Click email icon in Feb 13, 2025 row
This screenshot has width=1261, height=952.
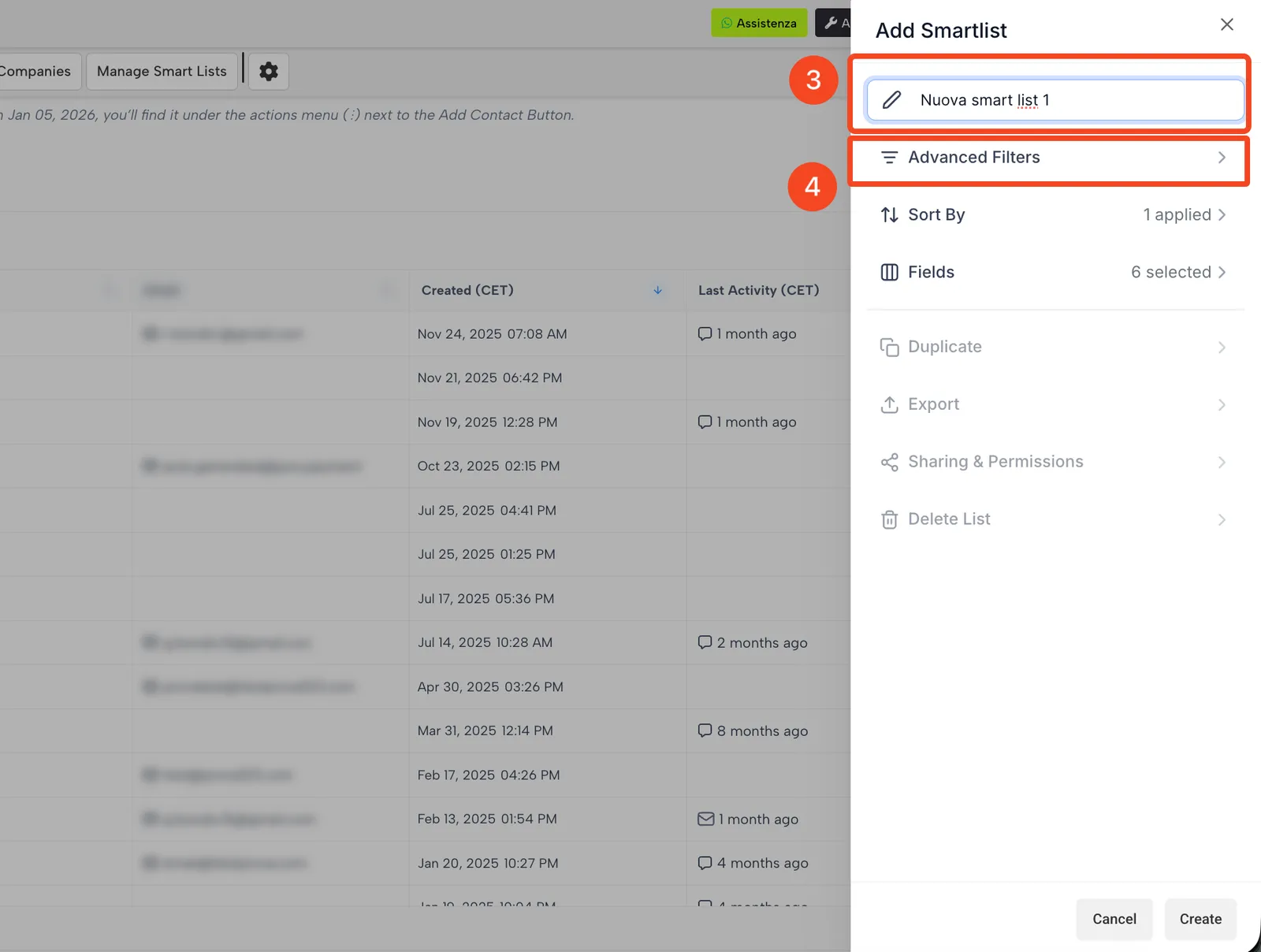[x=705, y=820]
